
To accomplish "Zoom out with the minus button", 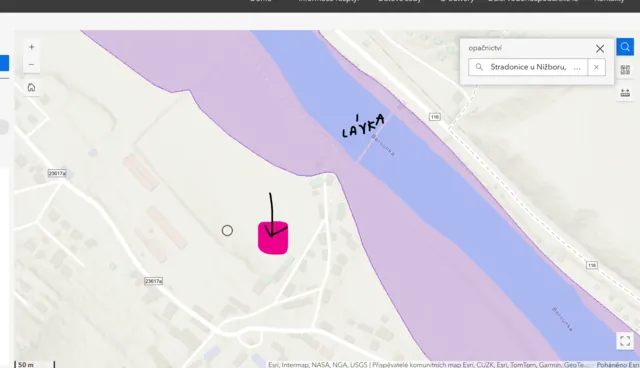I will coord(31,64).
